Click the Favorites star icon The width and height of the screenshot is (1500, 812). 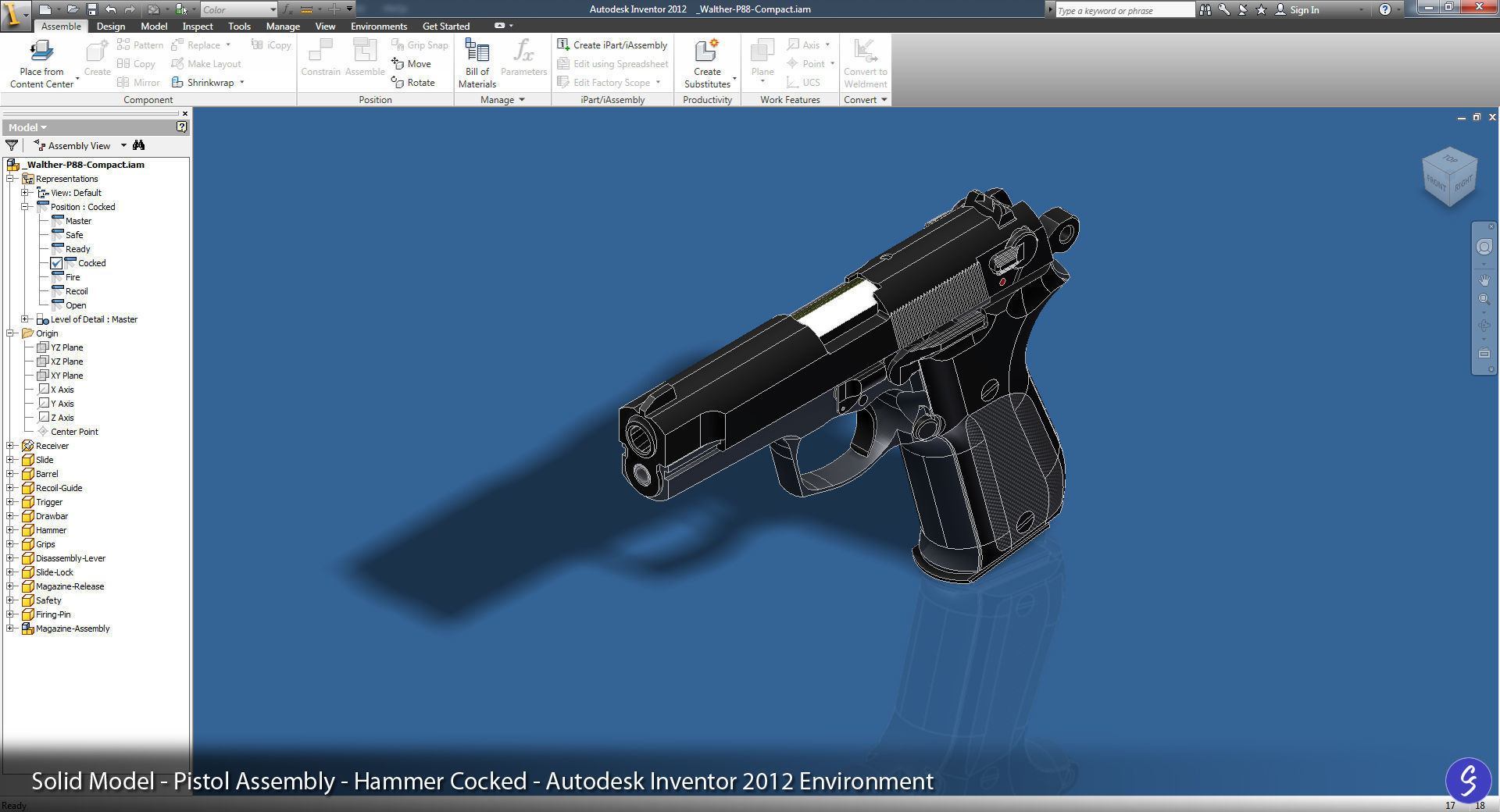click(1261, 9)
